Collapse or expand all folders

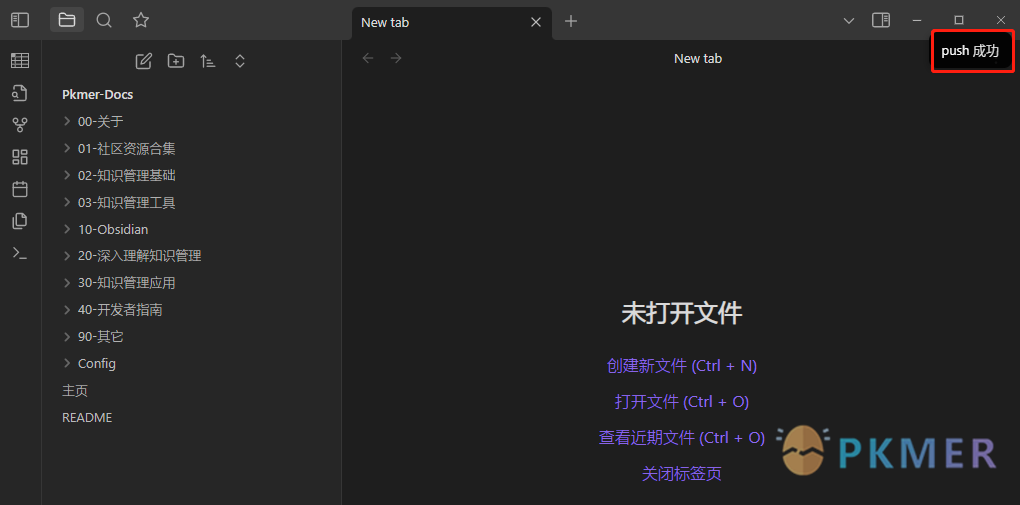pos(239,61)
